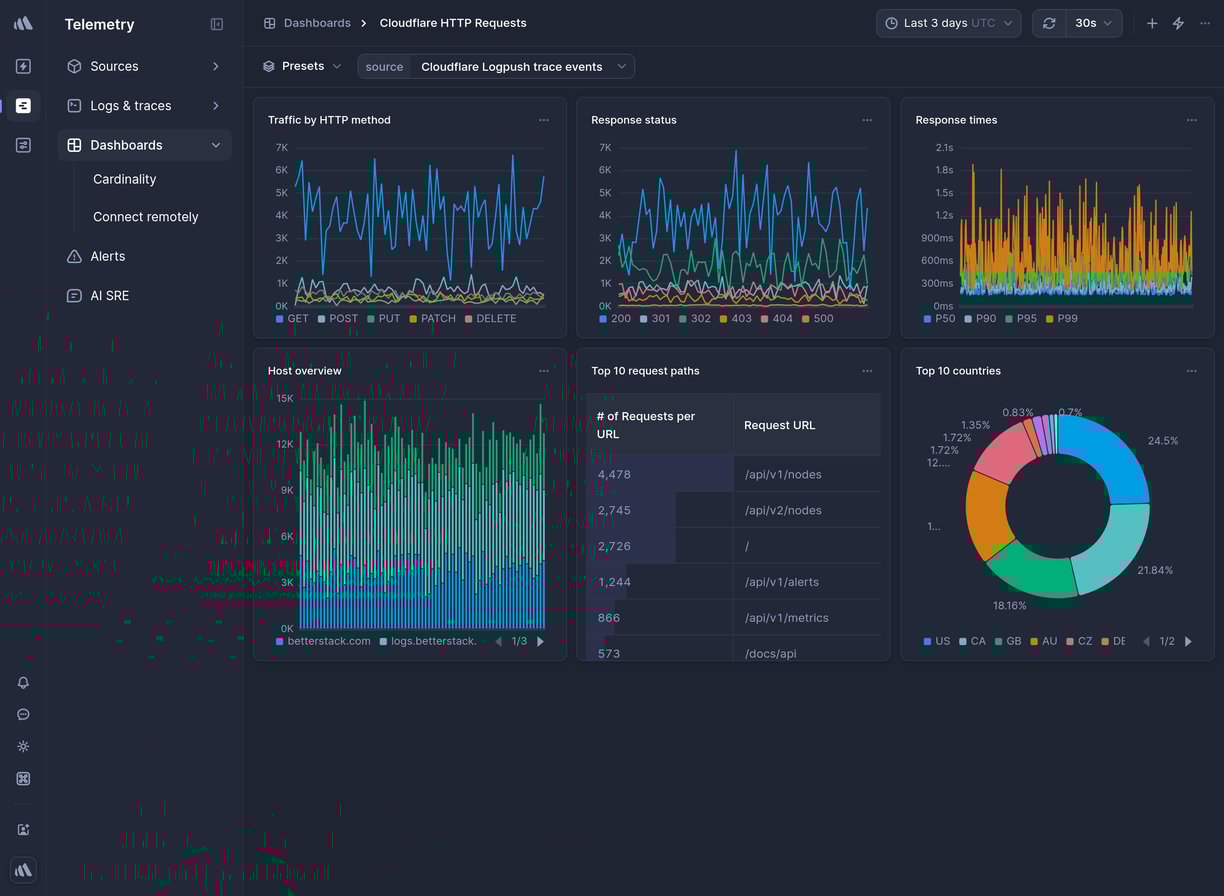Viewport: 1224px width, 896px height.
Task: Click the 24.5% blue donut segment
Action: point(1115,456)
